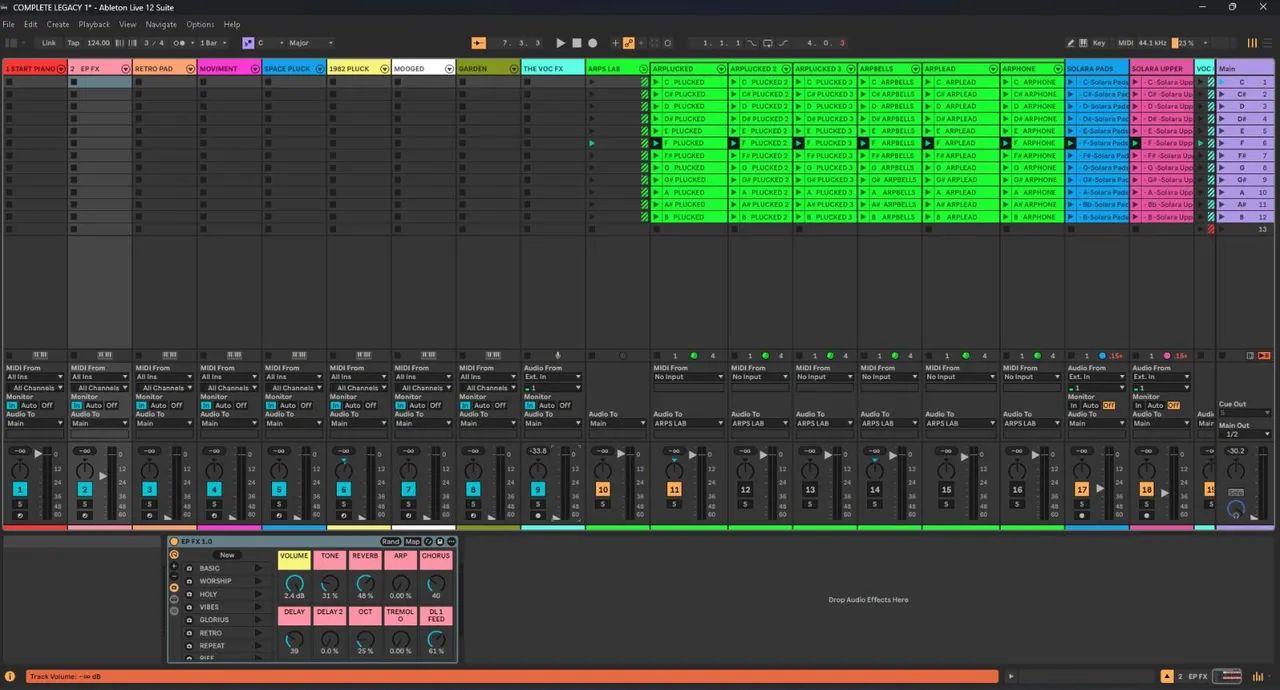1280x690 pixels.
Task: Click New macro variation button
Action: [227, 555]
